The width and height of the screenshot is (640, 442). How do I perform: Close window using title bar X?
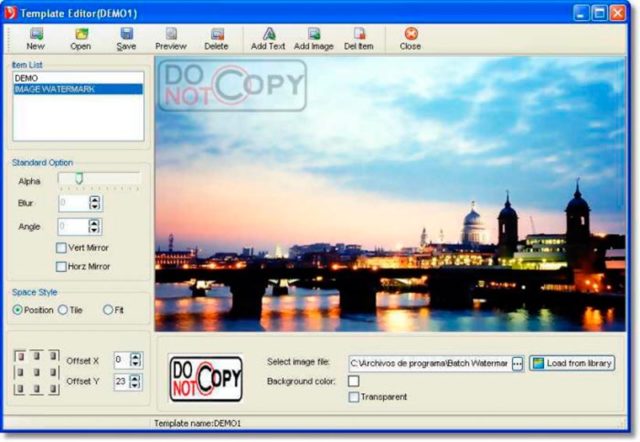point(618,13)
